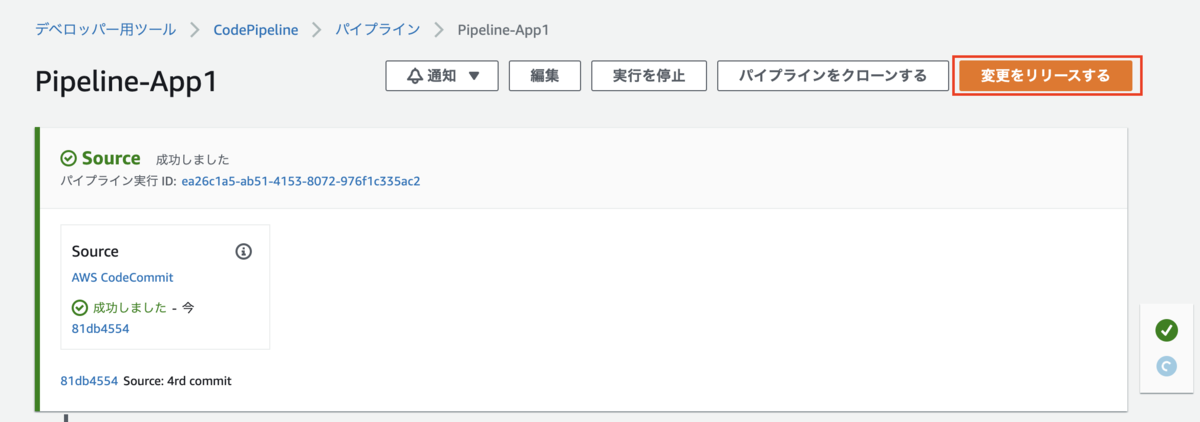
Task: Click the 編集 button
Action: pos(545,76)
